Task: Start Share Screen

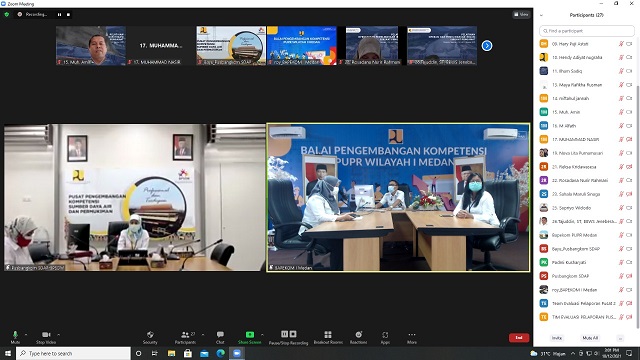Action: tap(249, 337)
